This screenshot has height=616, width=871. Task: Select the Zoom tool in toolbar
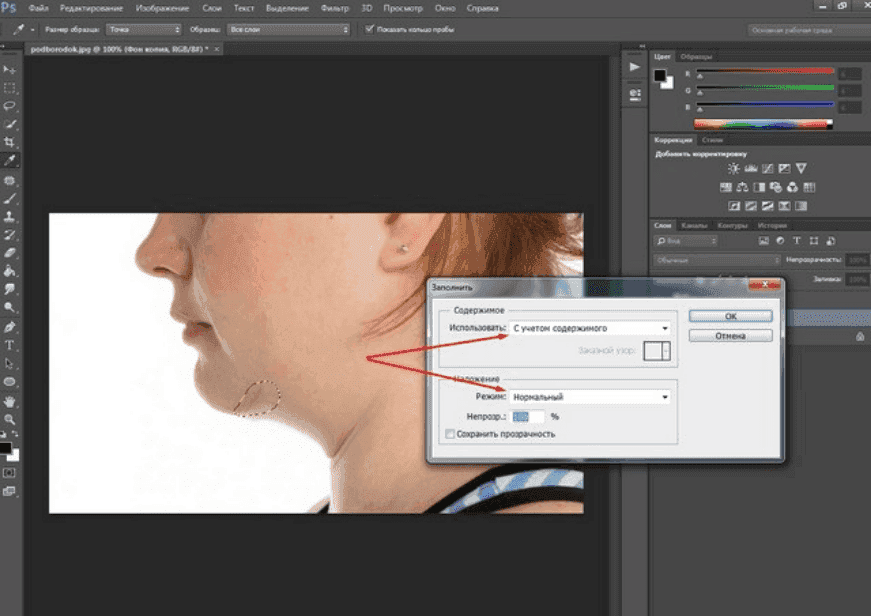pos(9,419)
